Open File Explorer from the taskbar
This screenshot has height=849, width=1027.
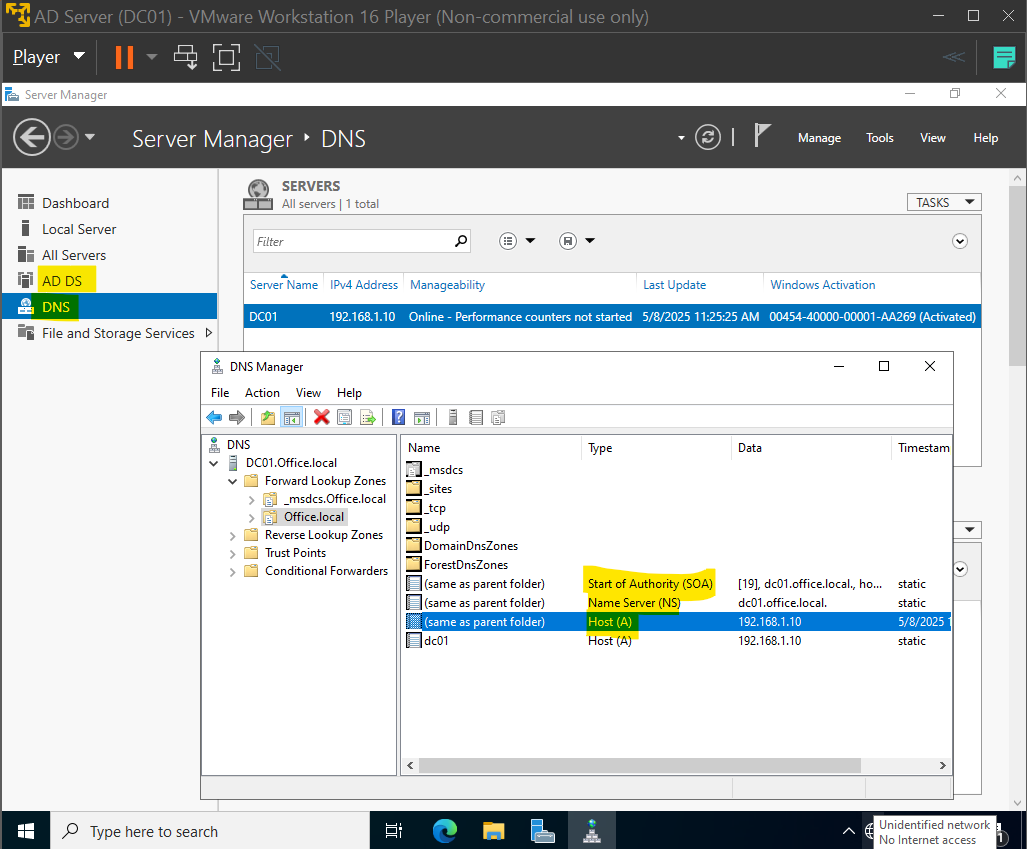point(493,831)
